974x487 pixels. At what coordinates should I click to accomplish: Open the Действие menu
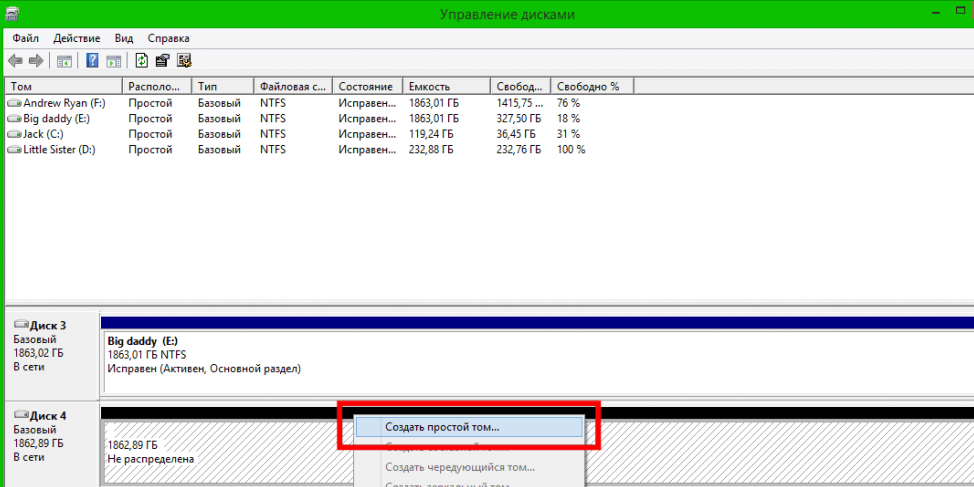(76, 37)
